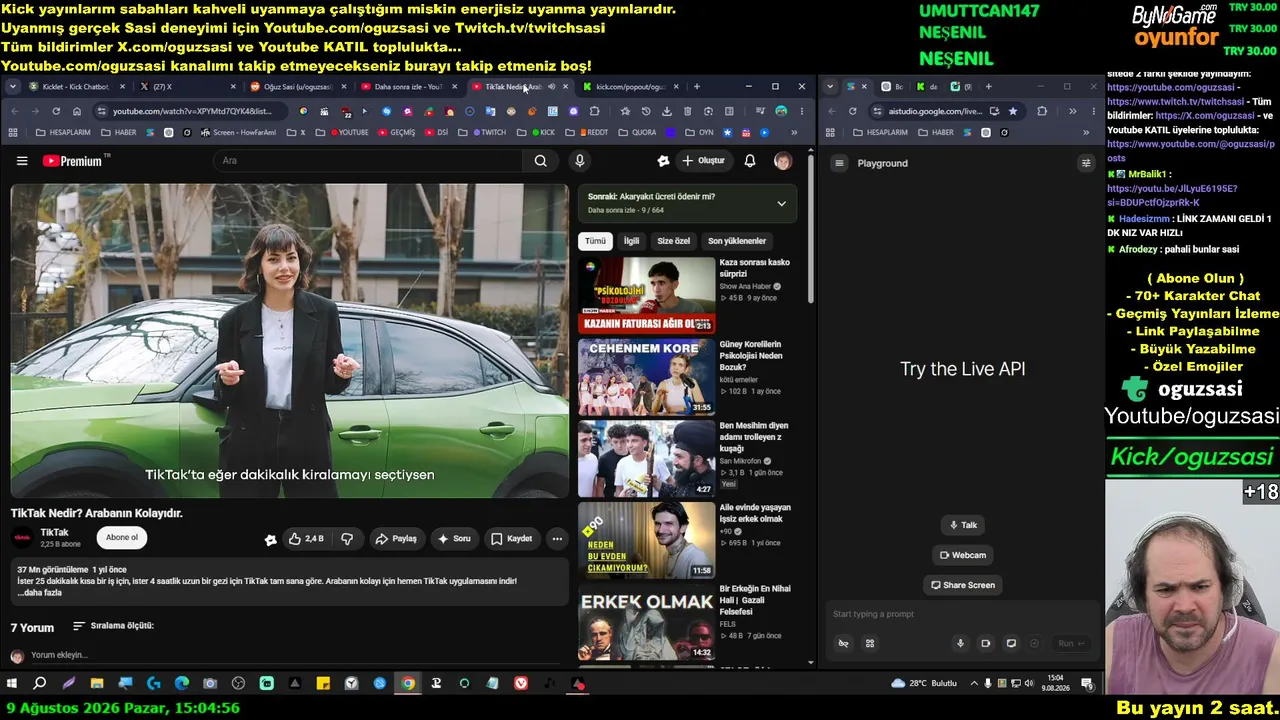Open Windows Start menu
Screen dimensions: 1280x720
12,684
